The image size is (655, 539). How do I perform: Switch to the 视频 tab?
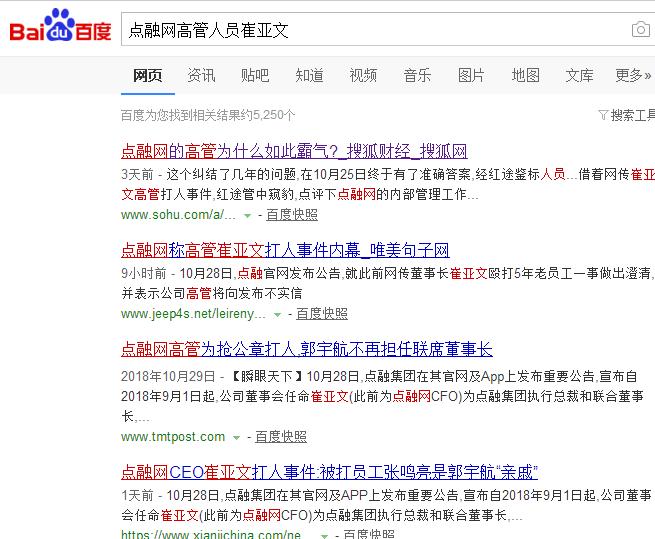(363, 76)
